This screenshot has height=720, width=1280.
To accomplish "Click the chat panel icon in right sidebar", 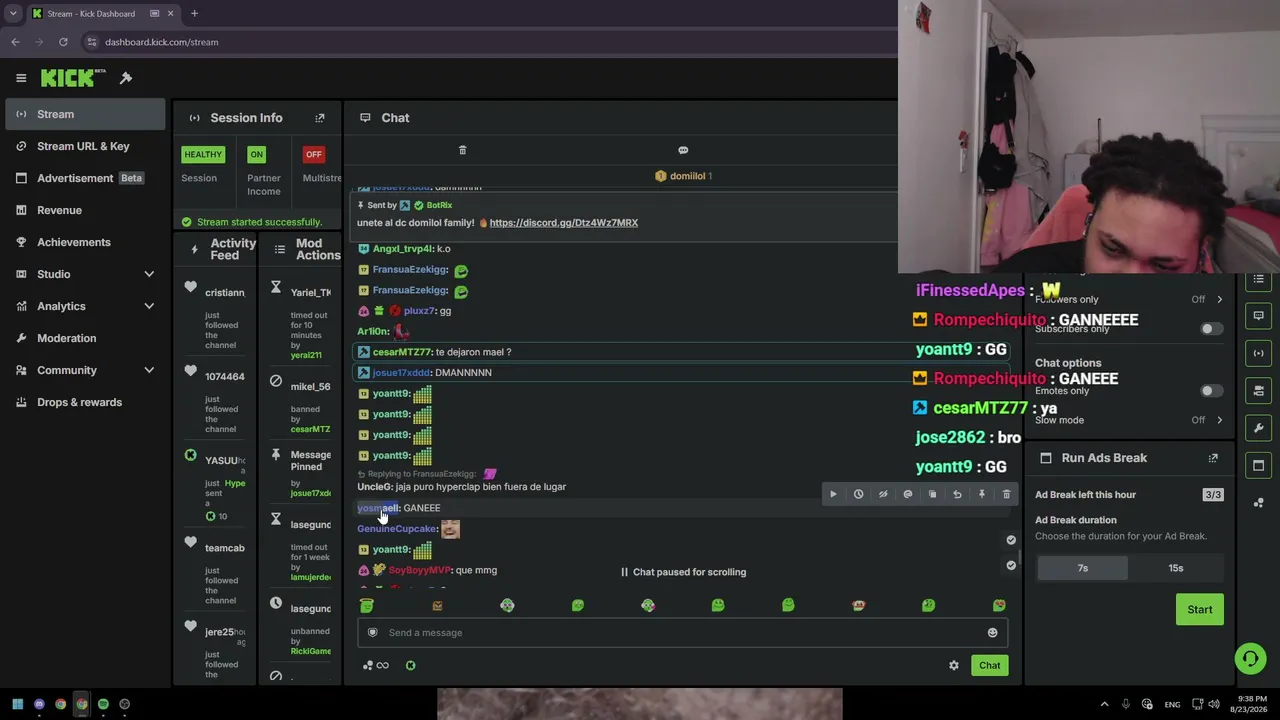I will pyautogui.click(x=1259, y=316).
